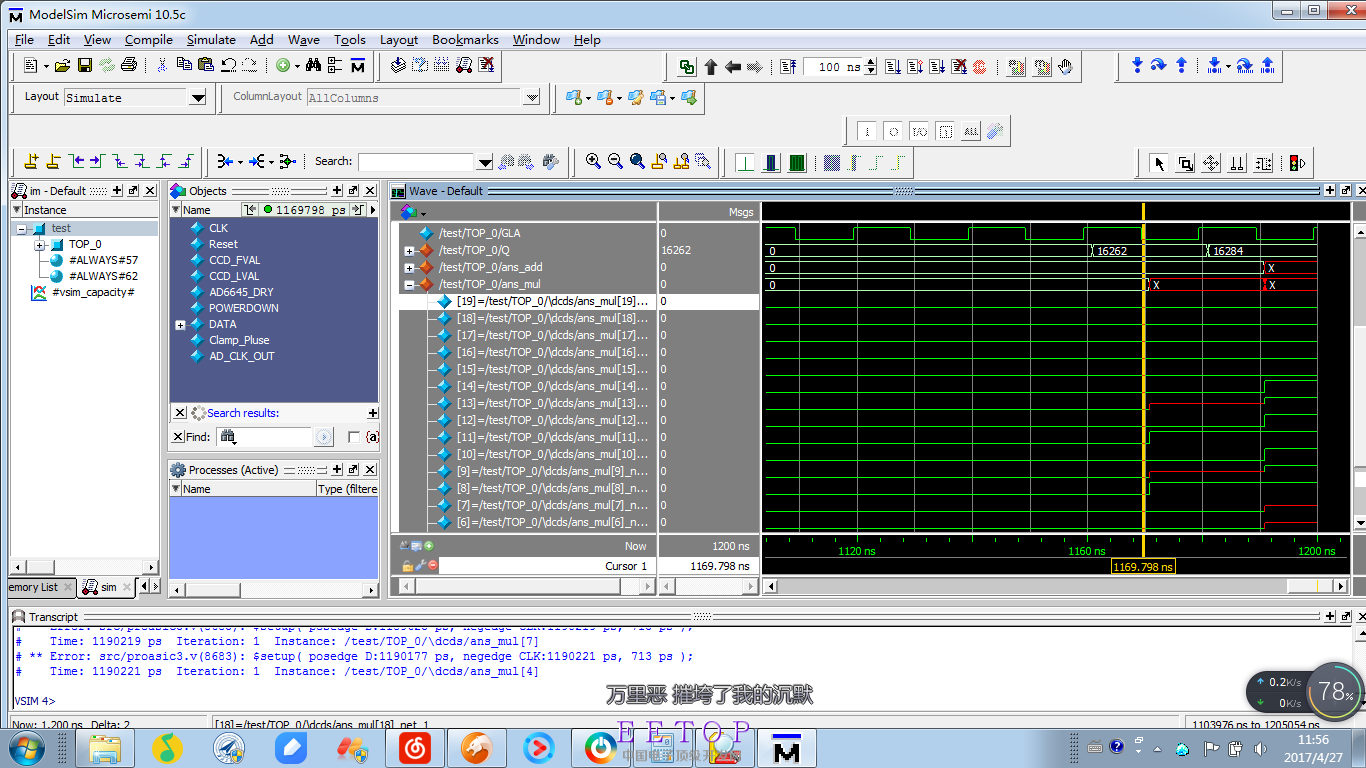Expand the DATA object in Objects panel
Screen dimensions: 1366x768
click(x=180, y=325)
